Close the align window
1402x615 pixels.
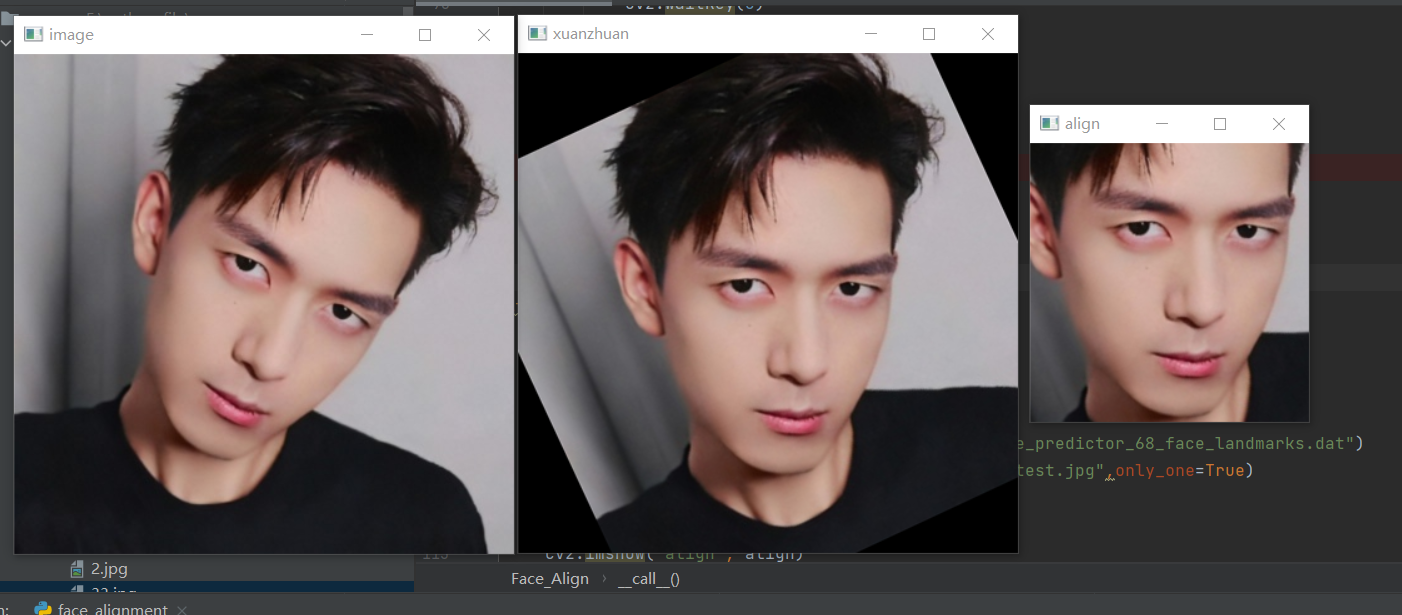(x=1279, y=124)
